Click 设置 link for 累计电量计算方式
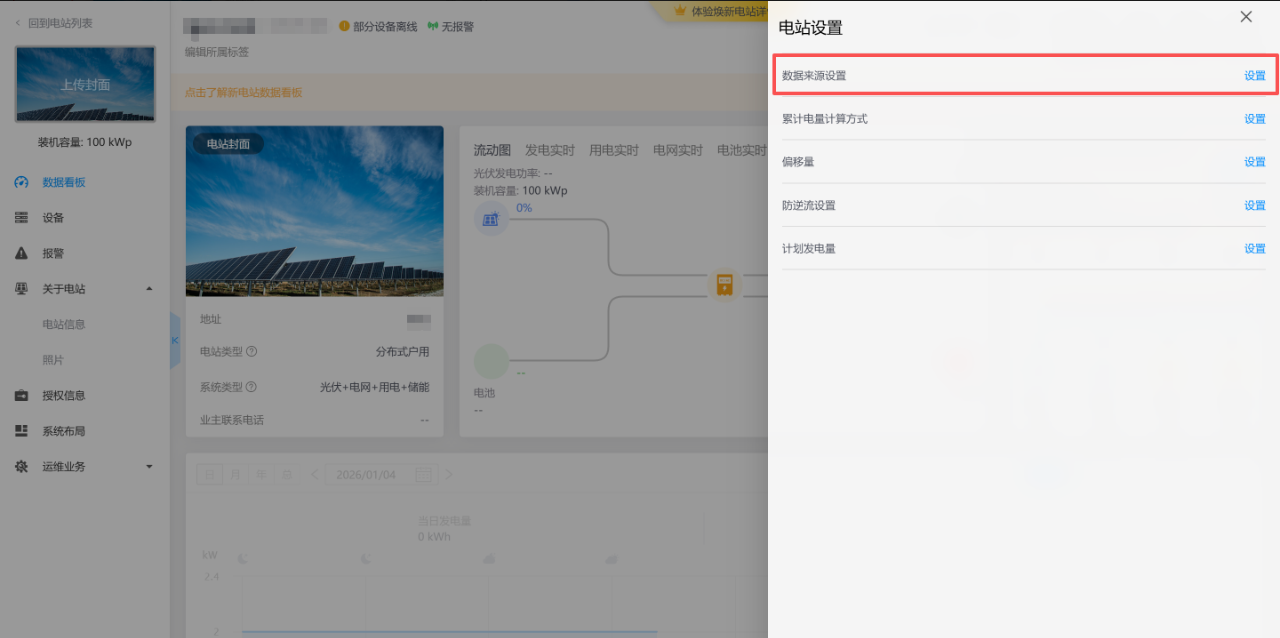The width and height of the screenshot is (1280, 638). [x=1254, y=119]
